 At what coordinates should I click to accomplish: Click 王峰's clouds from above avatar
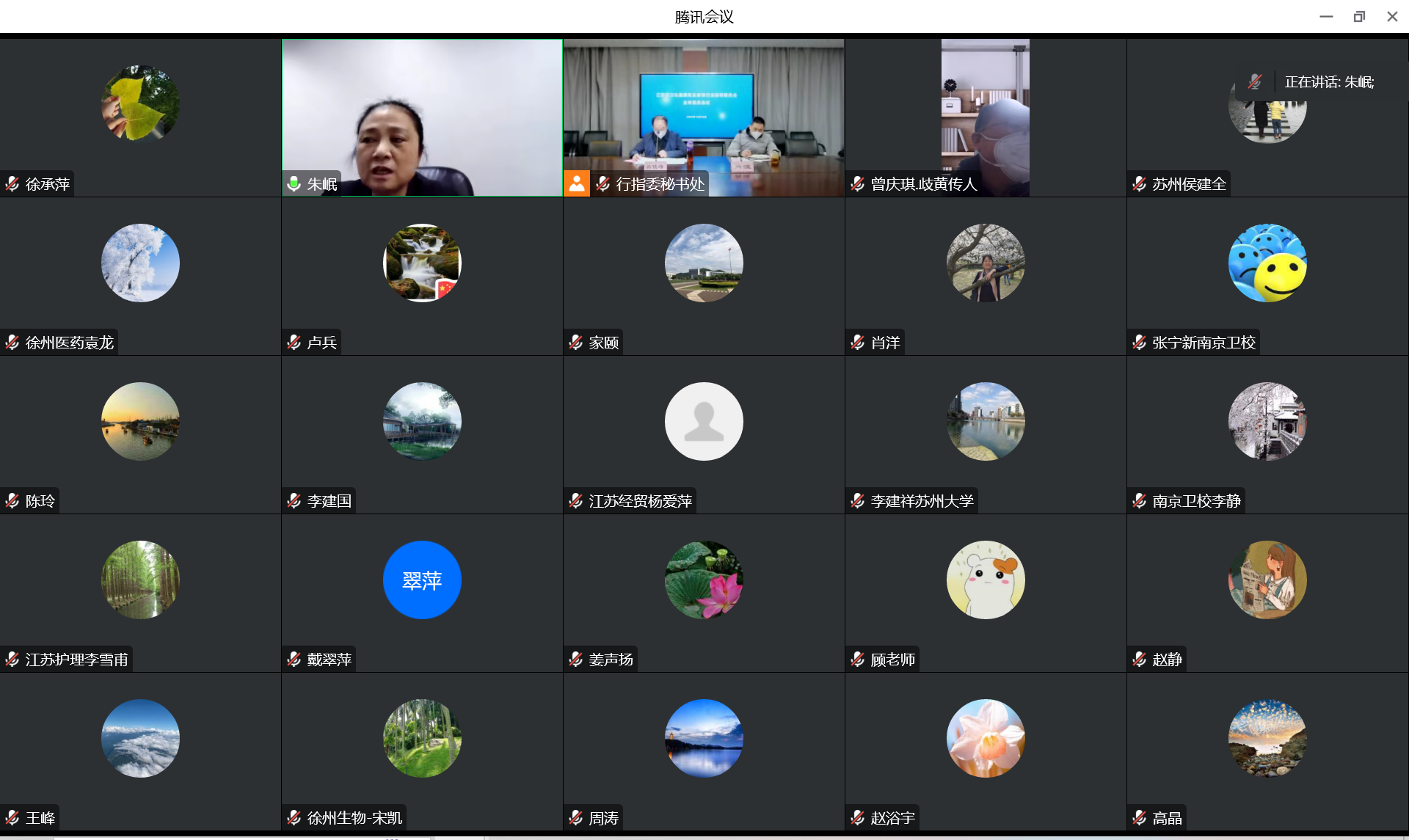tap(140, 738)
